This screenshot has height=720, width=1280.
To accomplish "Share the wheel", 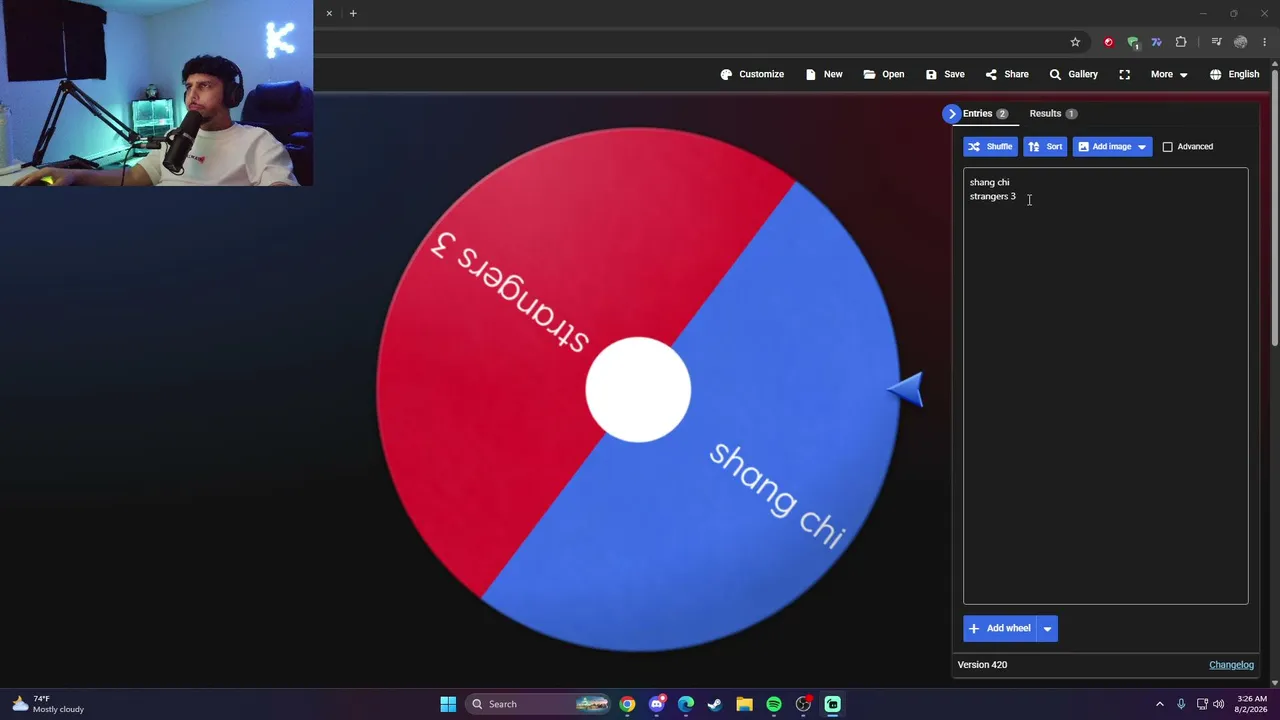I will 1007,74.
